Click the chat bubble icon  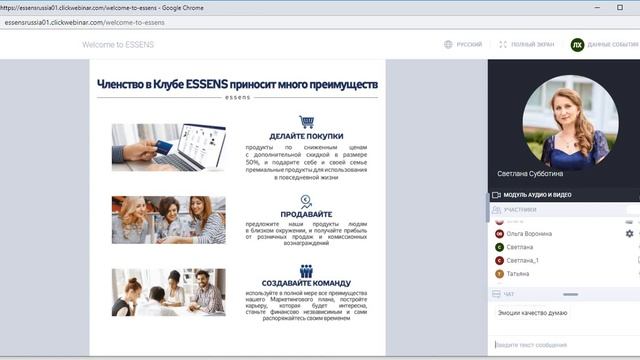(x=496, y=294)
